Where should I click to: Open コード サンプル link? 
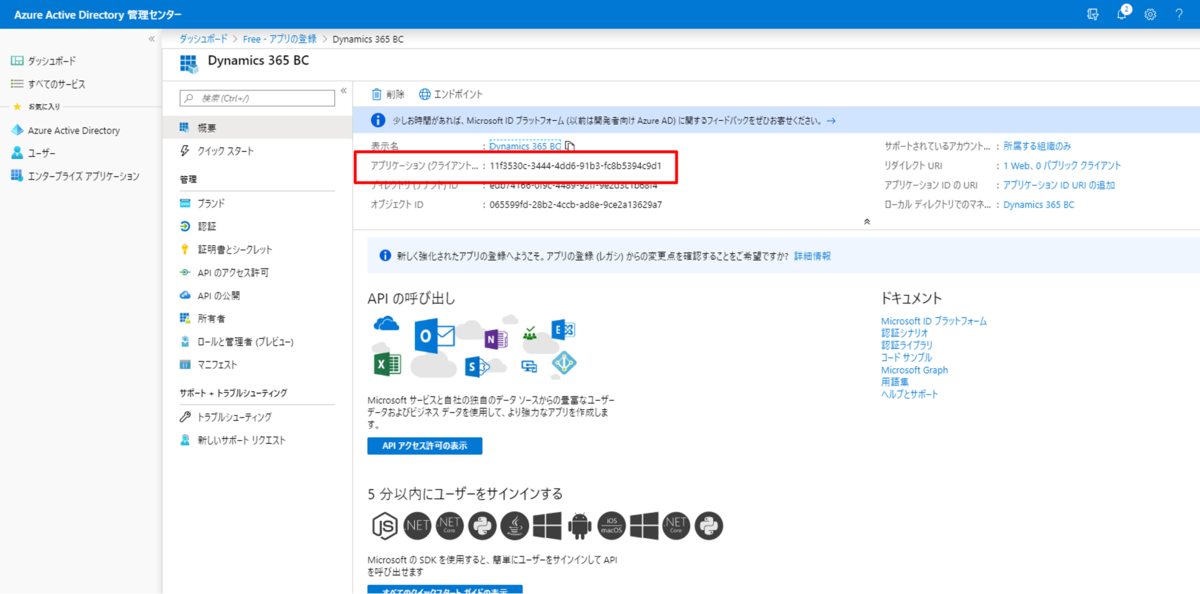[x=906, y=357]
